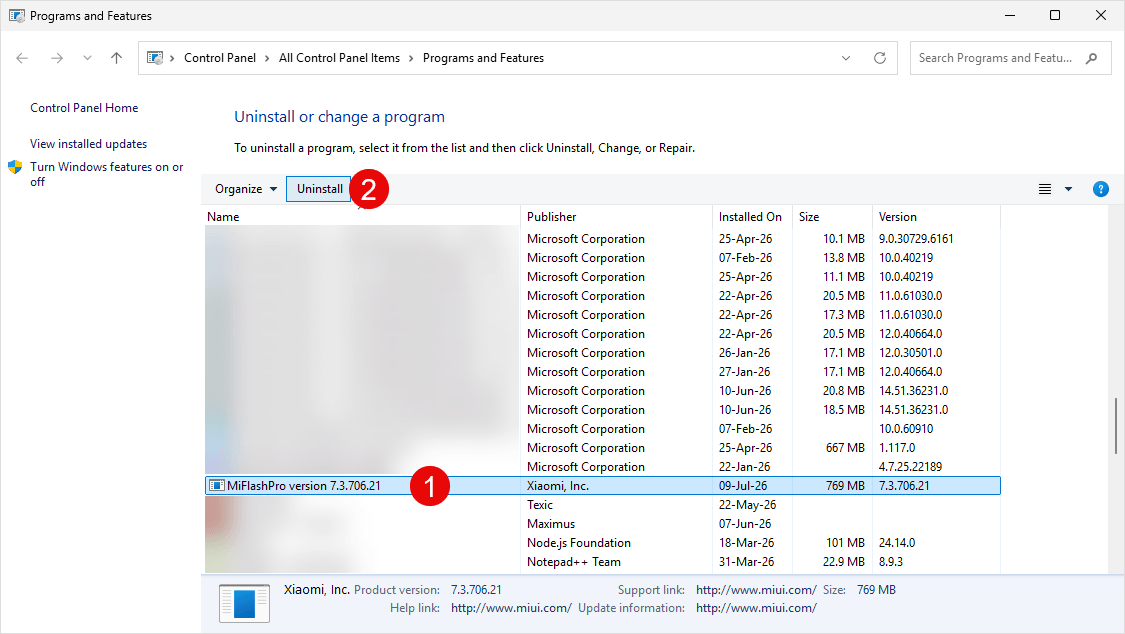The image size is (1125, 634).
Task: Click the 09-Jul-26 installed date cell
Action: pos(743,486)
